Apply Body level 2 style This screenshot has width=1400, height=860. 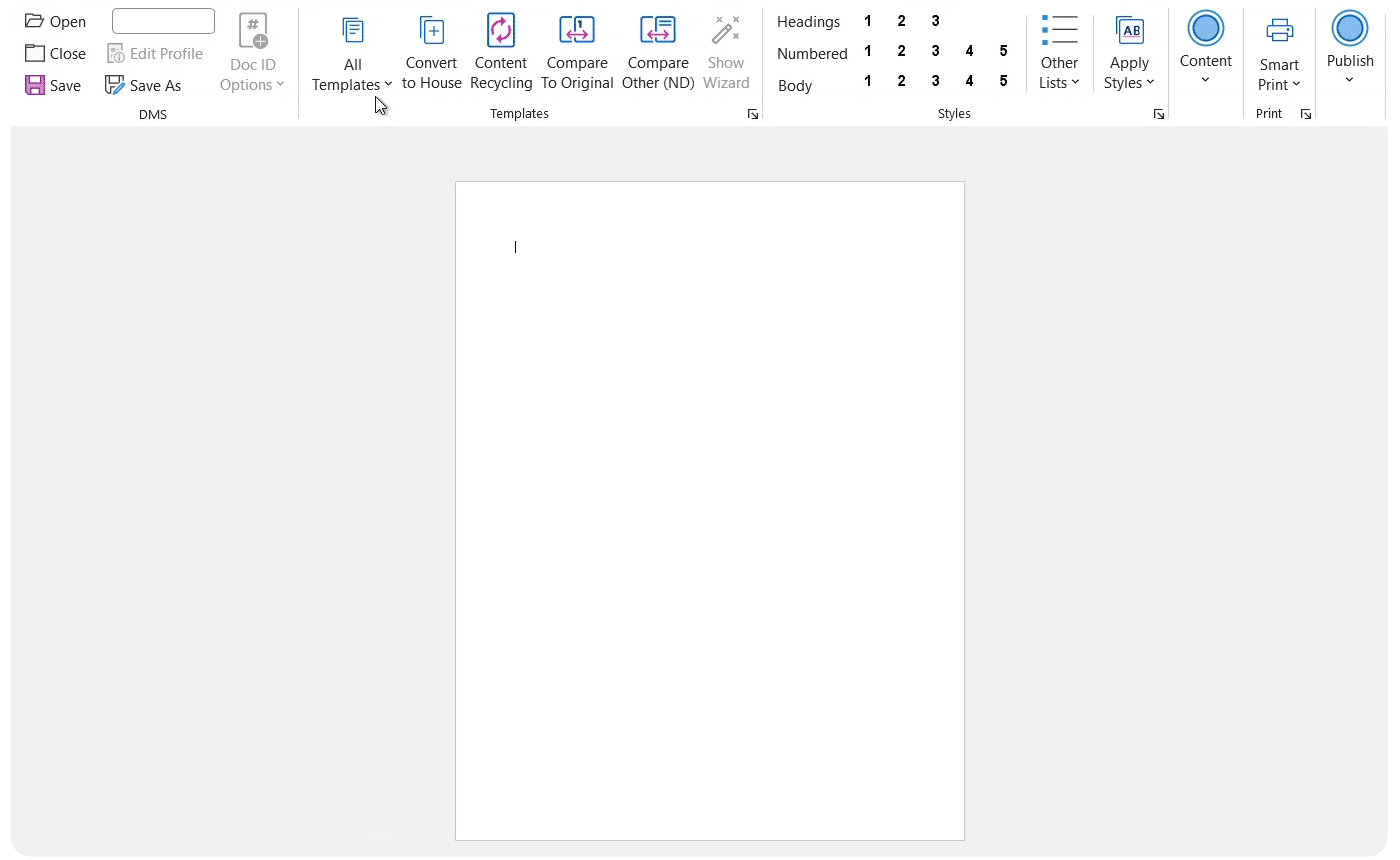point(902,81)
